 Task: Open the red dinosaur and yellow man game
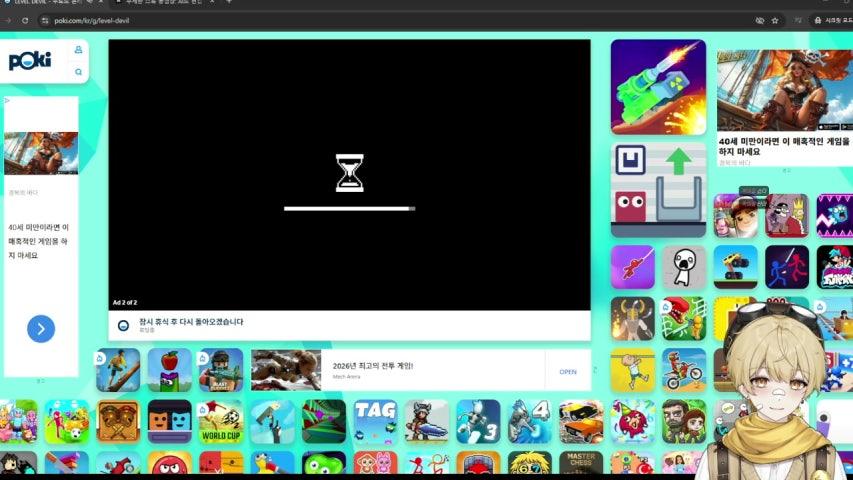tap(684, 319)
